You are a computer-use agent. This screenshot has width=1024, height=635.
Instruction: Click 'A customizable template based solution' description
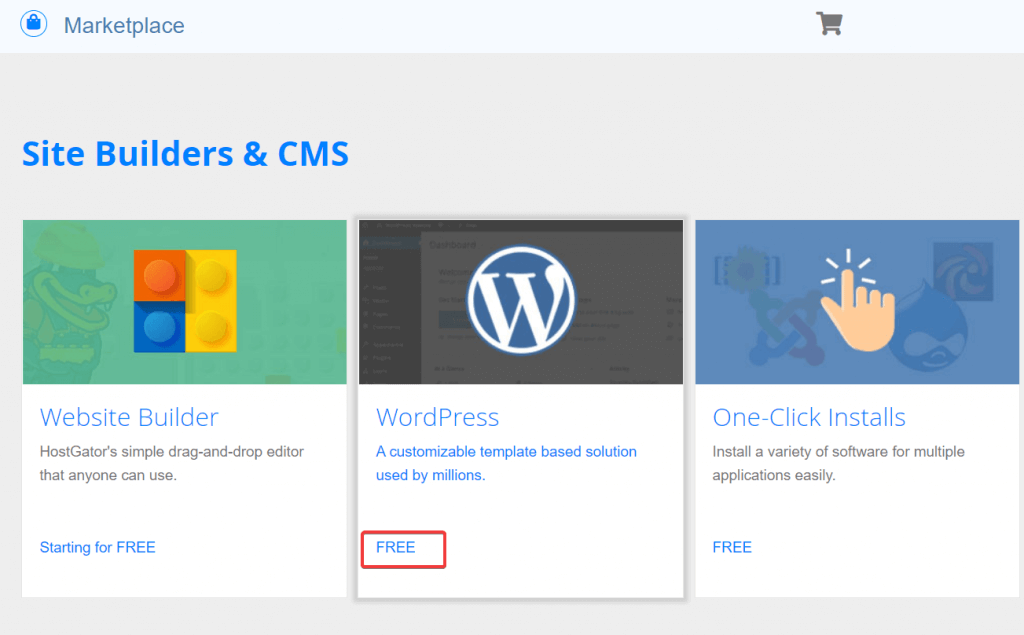click(x=506, y=463)
